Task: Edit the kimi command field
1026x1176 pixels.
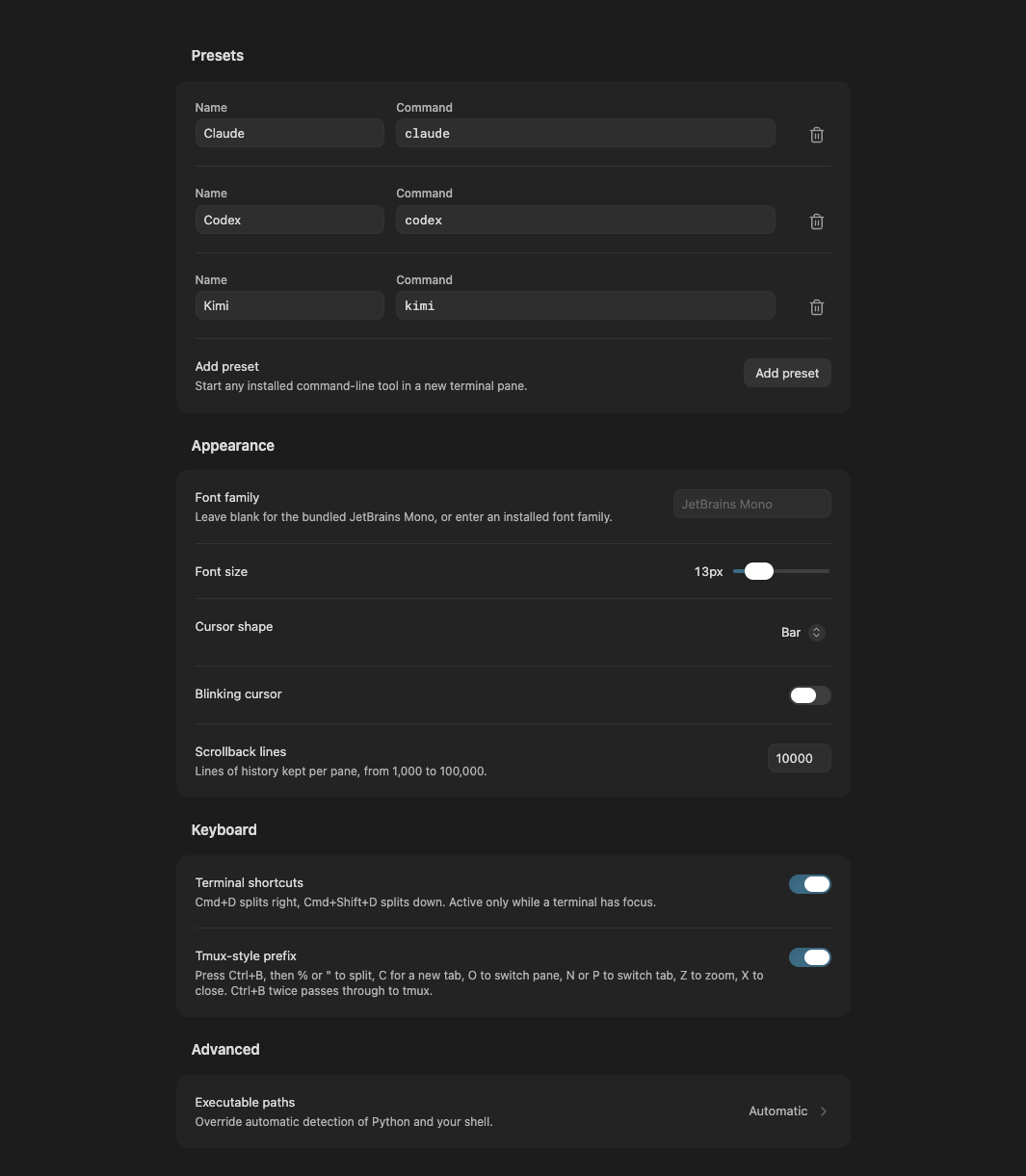Action: pos(586,305)
